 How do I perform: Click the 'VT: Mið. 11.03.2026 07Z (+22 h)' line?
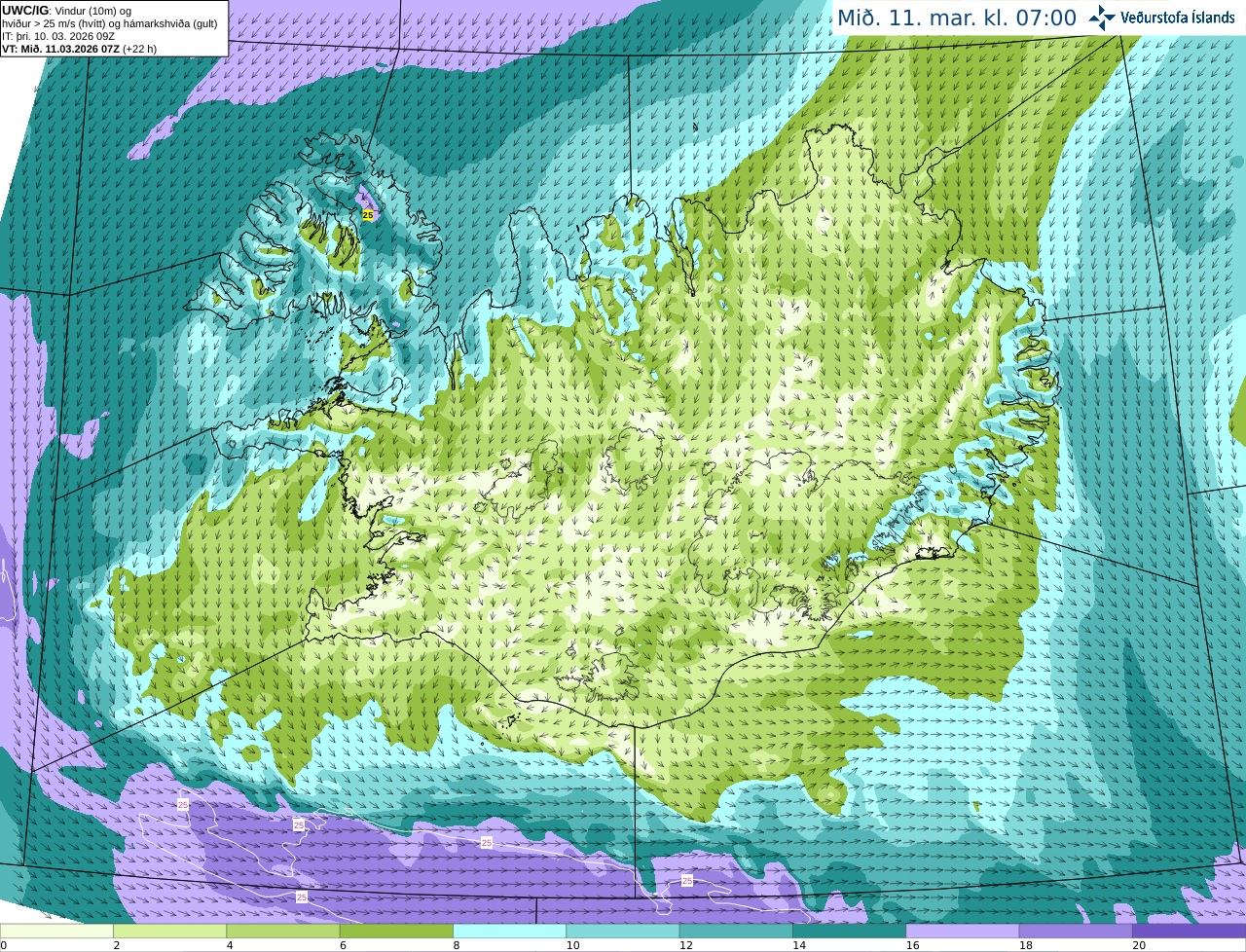(x=80, y=49)
